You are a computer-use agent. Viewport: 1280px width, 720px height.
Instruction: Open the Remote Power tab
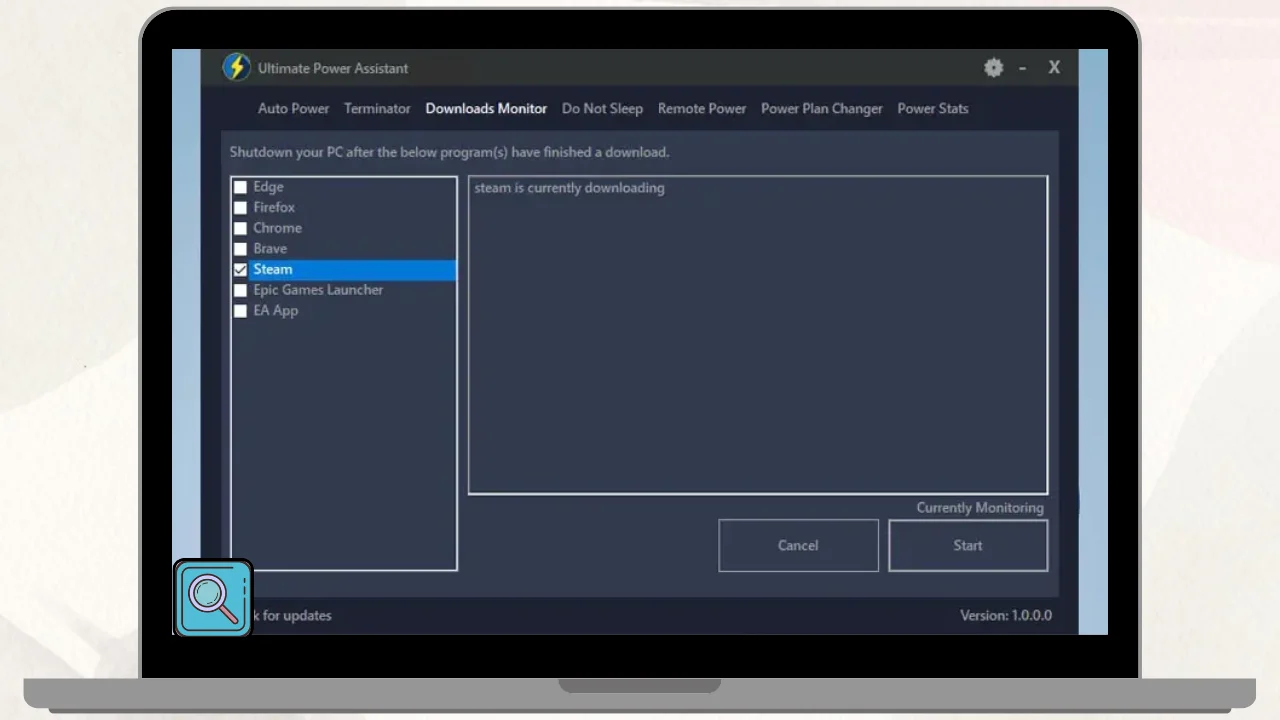702,109
